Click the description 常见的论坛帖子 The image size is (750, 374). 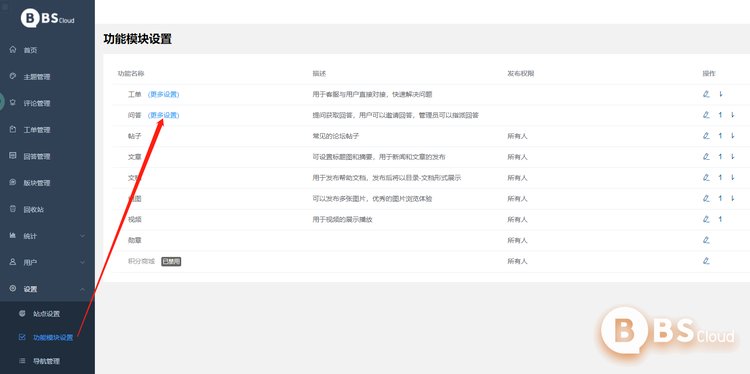336,136
